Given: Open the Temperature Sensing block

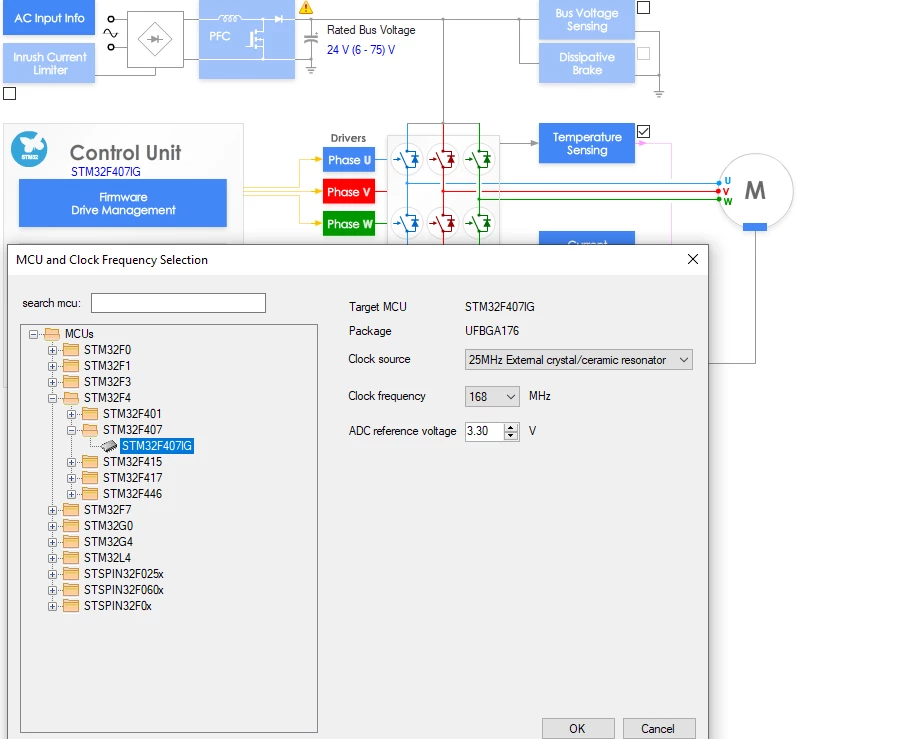Looking at the screenshot, I should pos(587,143).
